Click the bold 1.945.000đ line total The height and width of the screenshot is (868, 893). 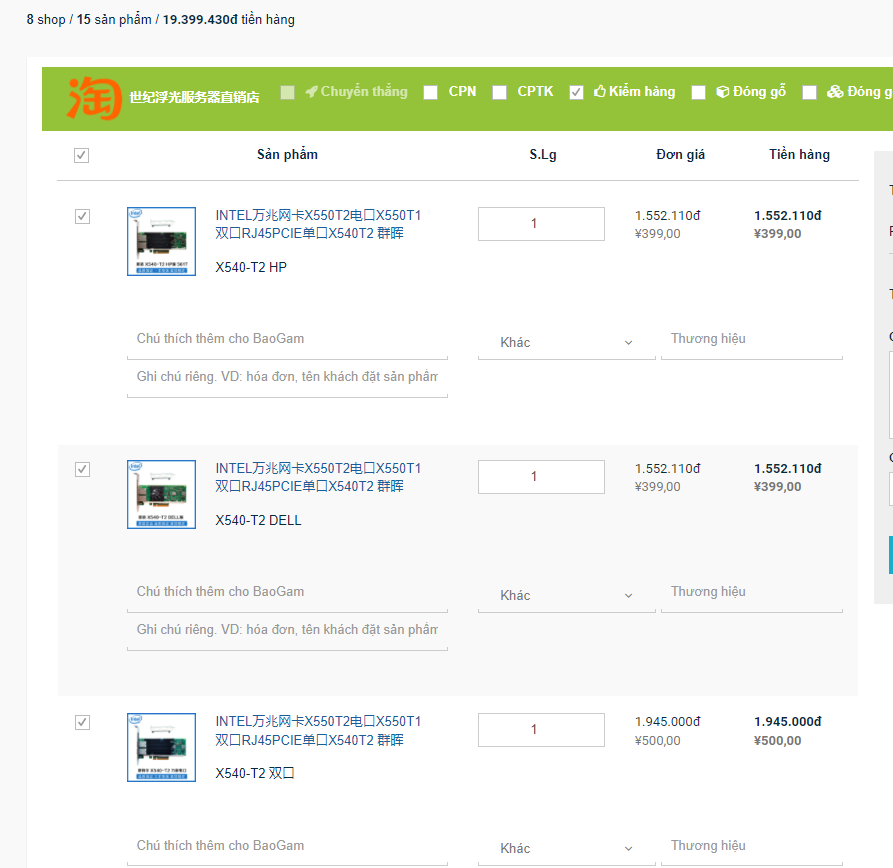tap(788, 722)
